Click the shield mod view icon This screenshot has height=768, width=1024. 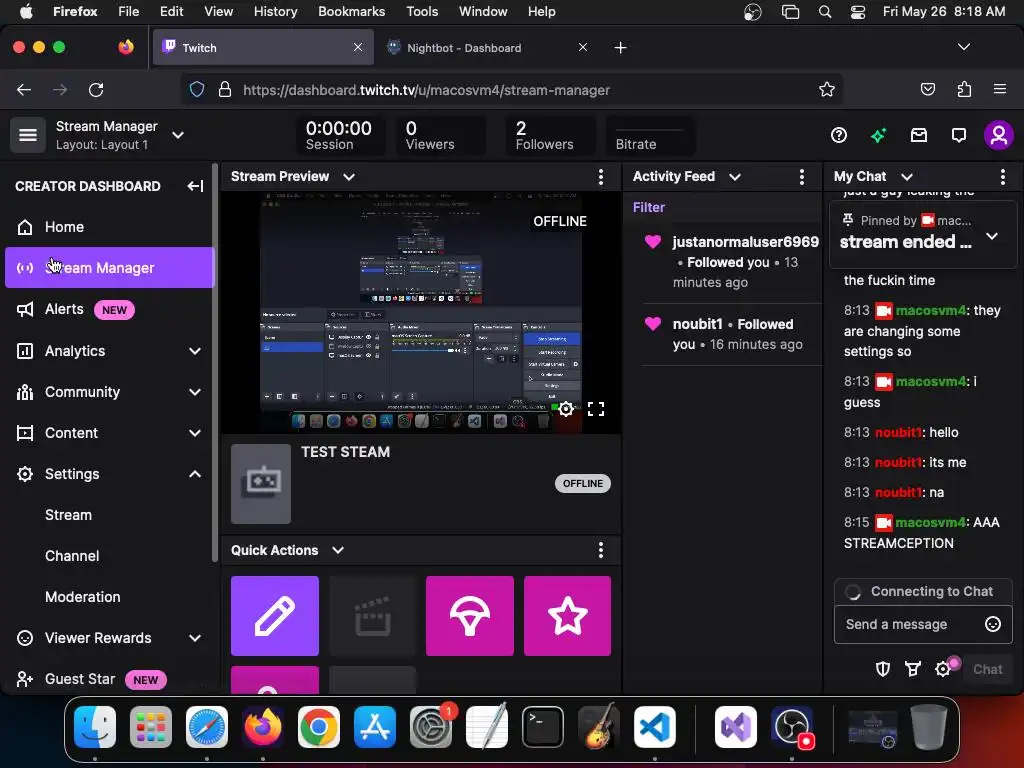[x=883, y=669]
